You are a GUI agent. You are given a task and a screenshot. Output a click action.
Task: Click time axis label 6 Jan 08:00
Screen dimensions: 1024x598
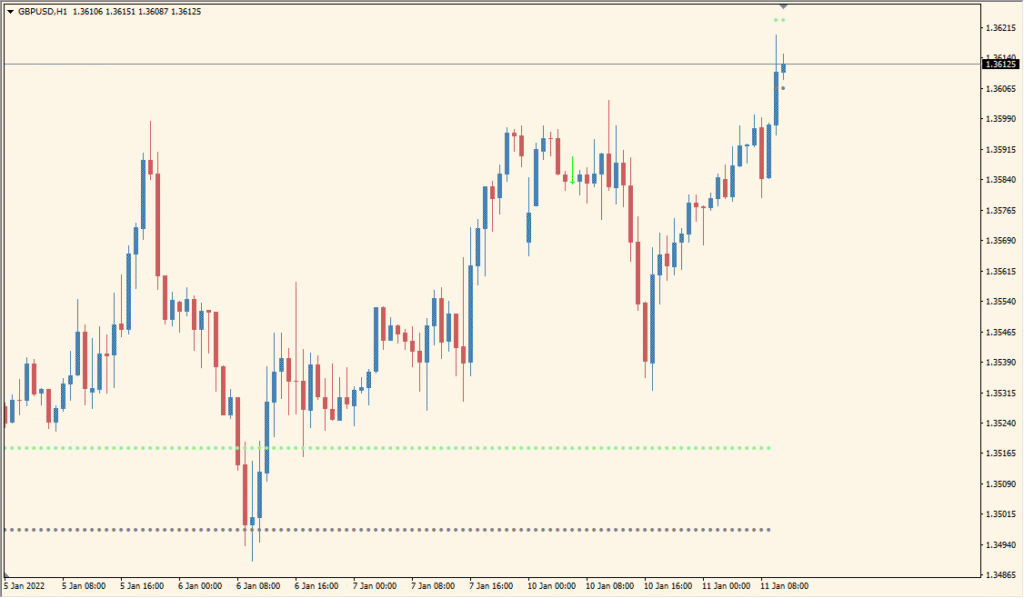tap(258, 586)
